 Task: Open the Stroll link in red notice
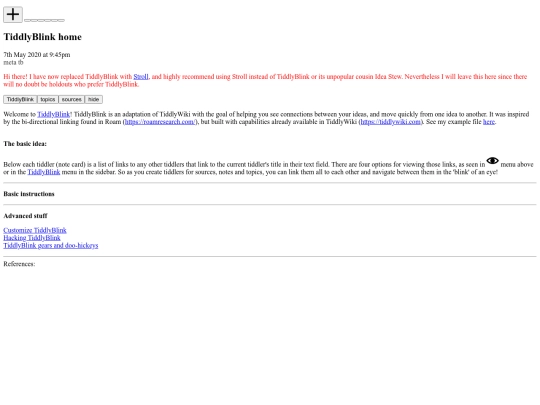141,76
